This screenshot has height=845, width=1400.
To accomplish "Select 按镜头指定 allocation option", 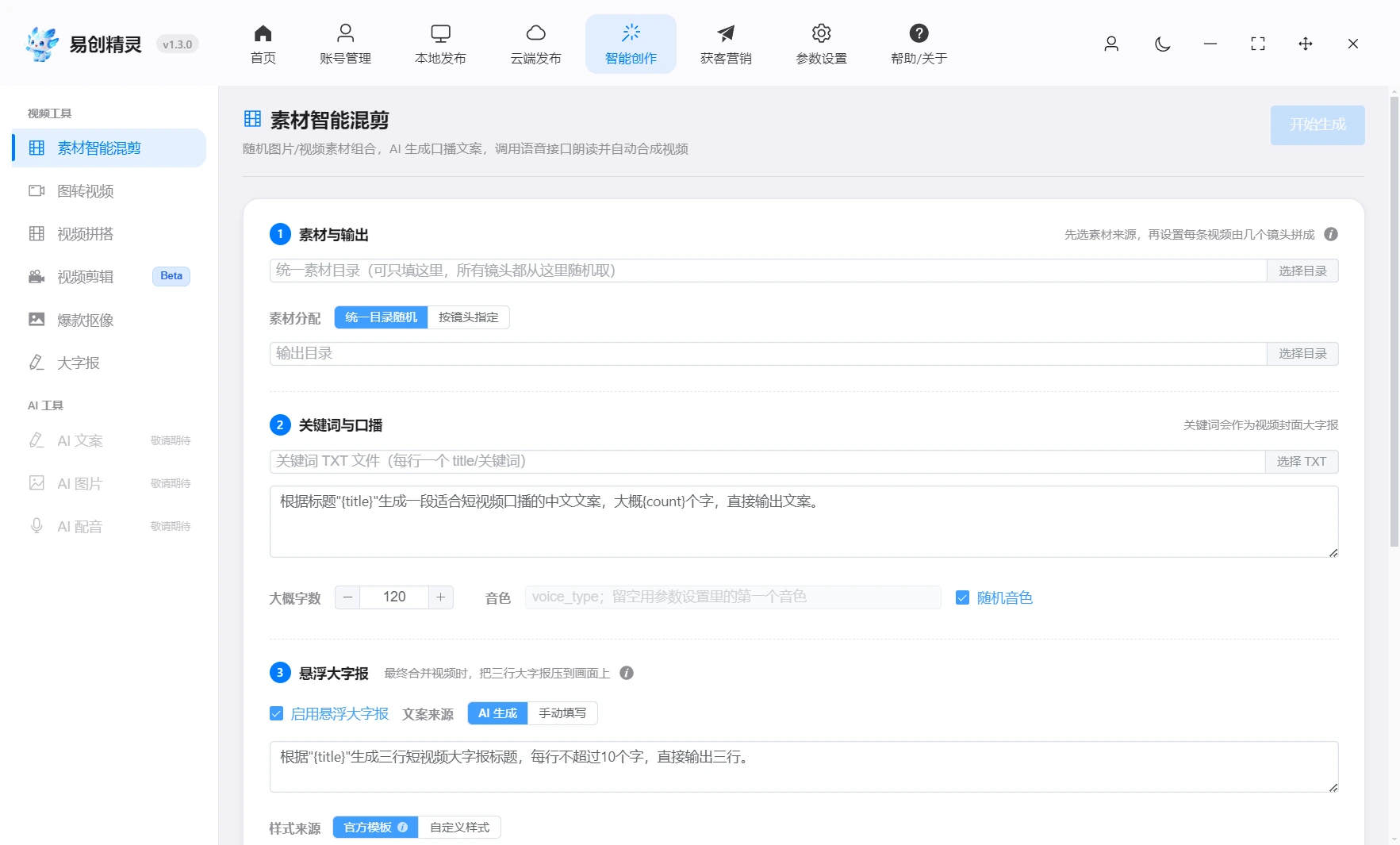I will (469, 317).
